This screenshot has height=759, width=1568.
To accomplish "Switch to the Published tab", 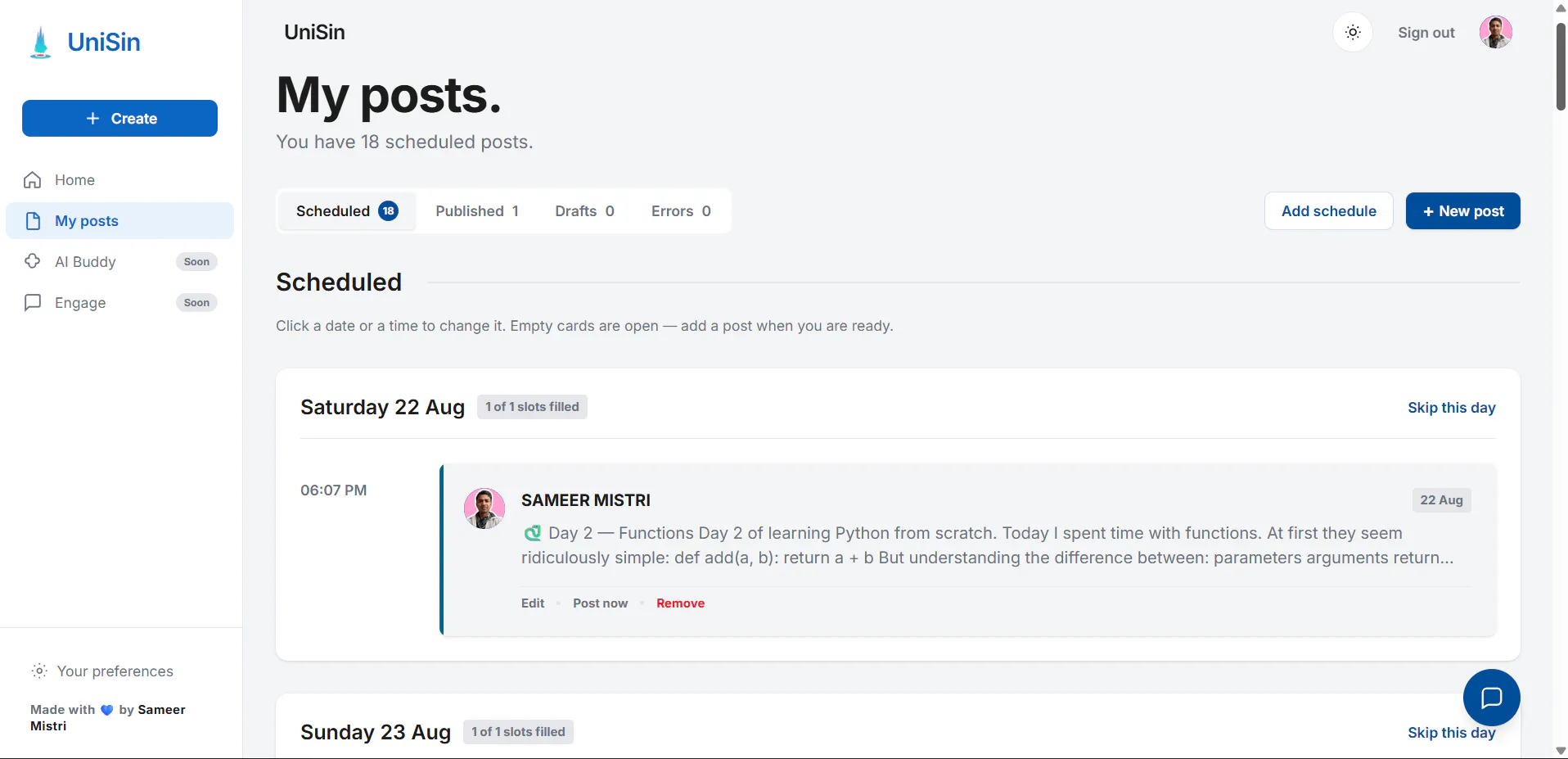I will point(477,211).
